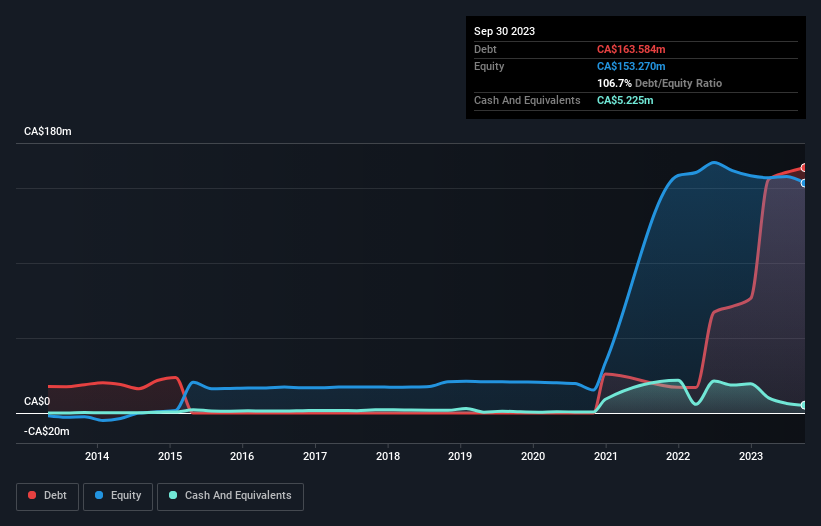The image size is (821, 526).
Task: Click the CA$180m y-axis label
Action: (x=48, y=131)
